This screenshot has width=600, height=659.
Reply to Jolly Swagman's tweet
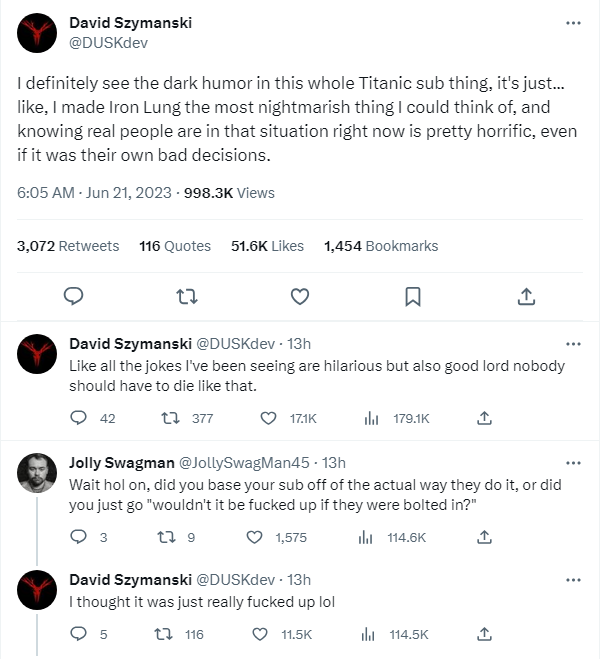[x=78, y=538]
